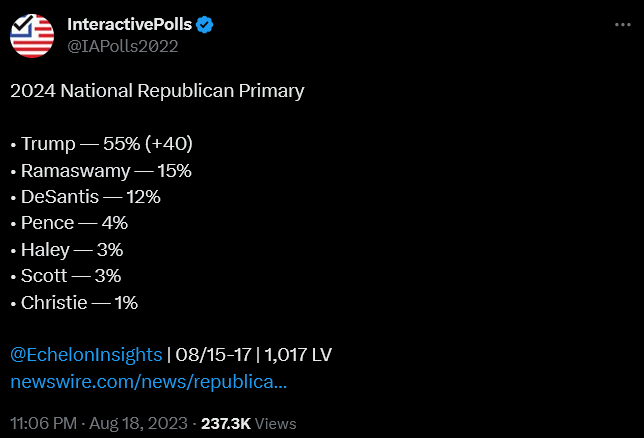The height and width of the screenshot is (438, 644).
Task: Click the Trump 55% (+40) line
Action: pyautogui.click(x=102, y=144)
